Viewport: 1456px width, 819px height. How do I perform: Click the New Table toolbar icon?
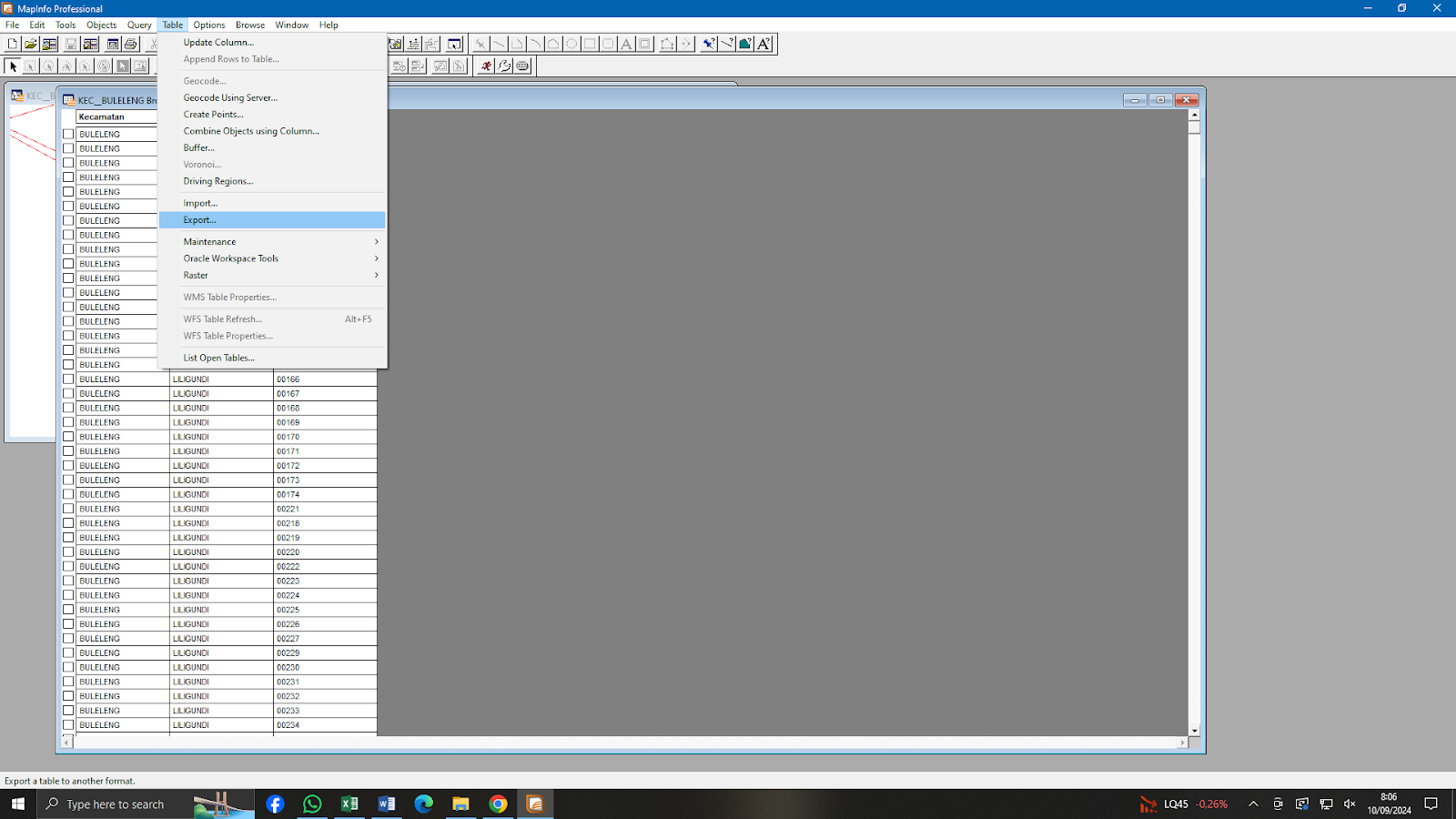[13, 44]
